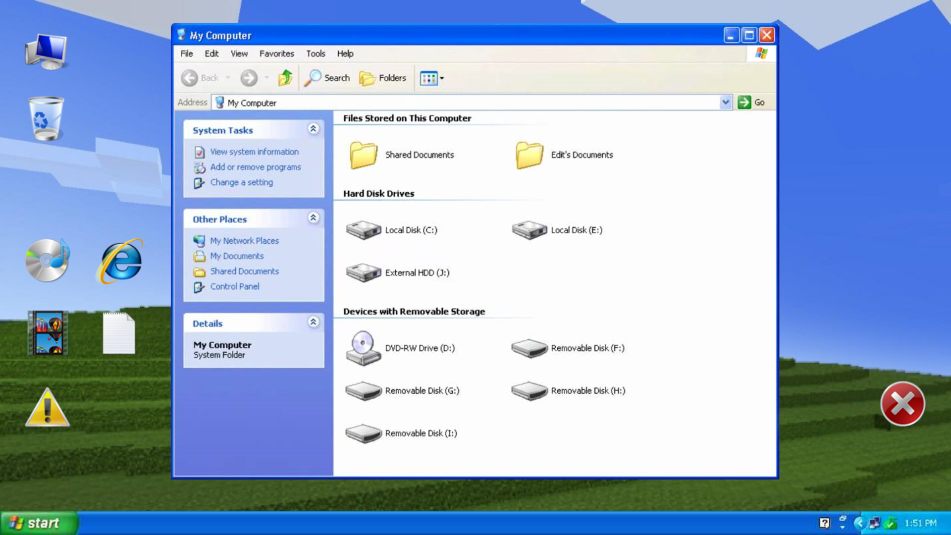Open the Control Panel link

234,287
